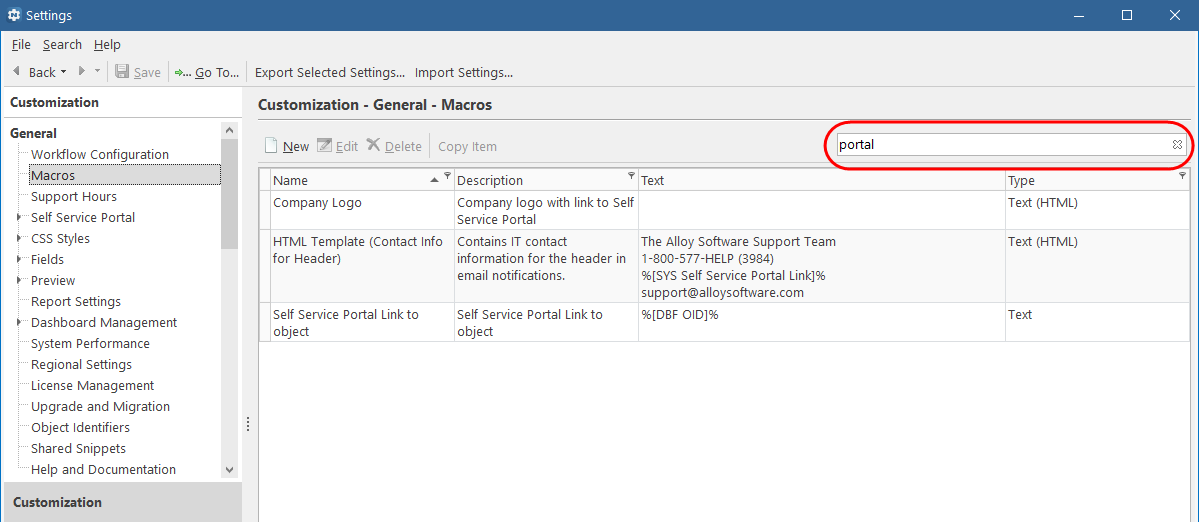The width and height of the screenshot is (1199, 522).
Task: Open the File menu
Action: (x=21, y=44)
